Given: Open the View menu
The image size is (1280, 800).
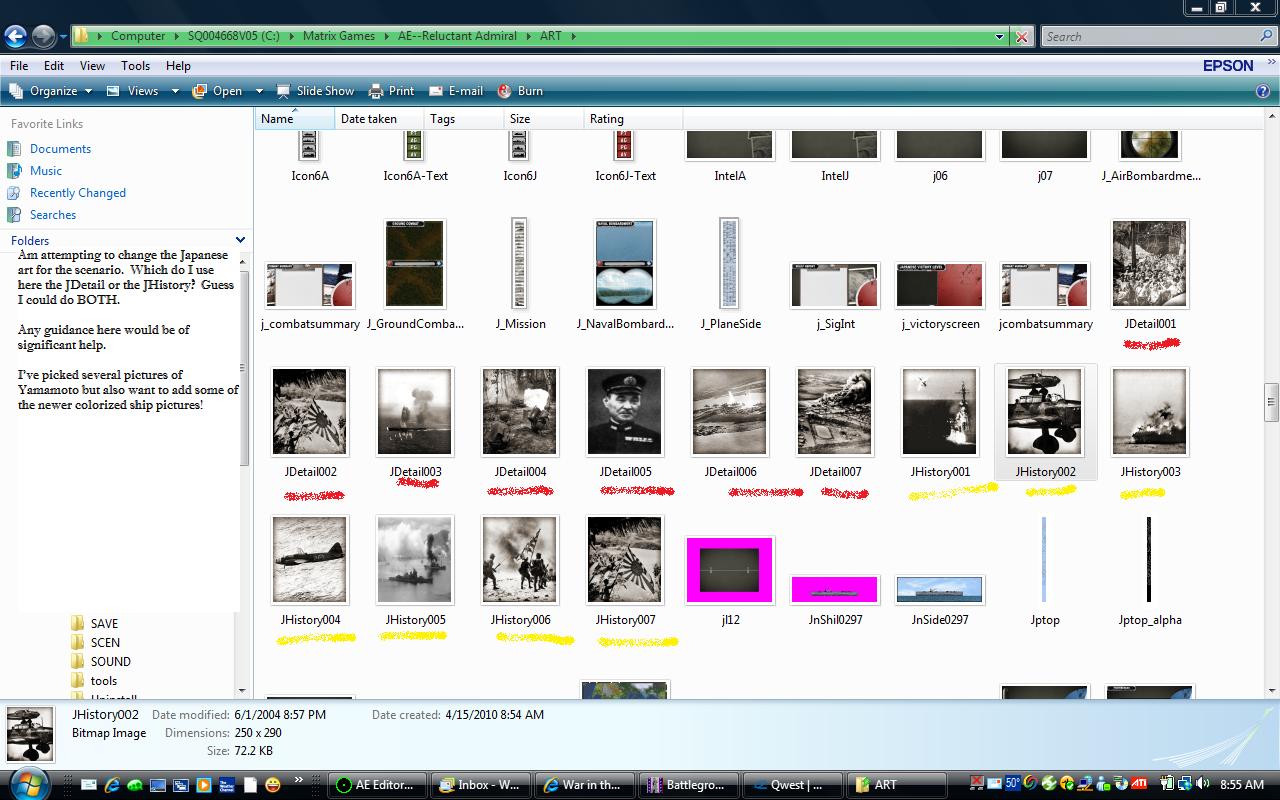Looking at the screenshot, I should (92, 66).
